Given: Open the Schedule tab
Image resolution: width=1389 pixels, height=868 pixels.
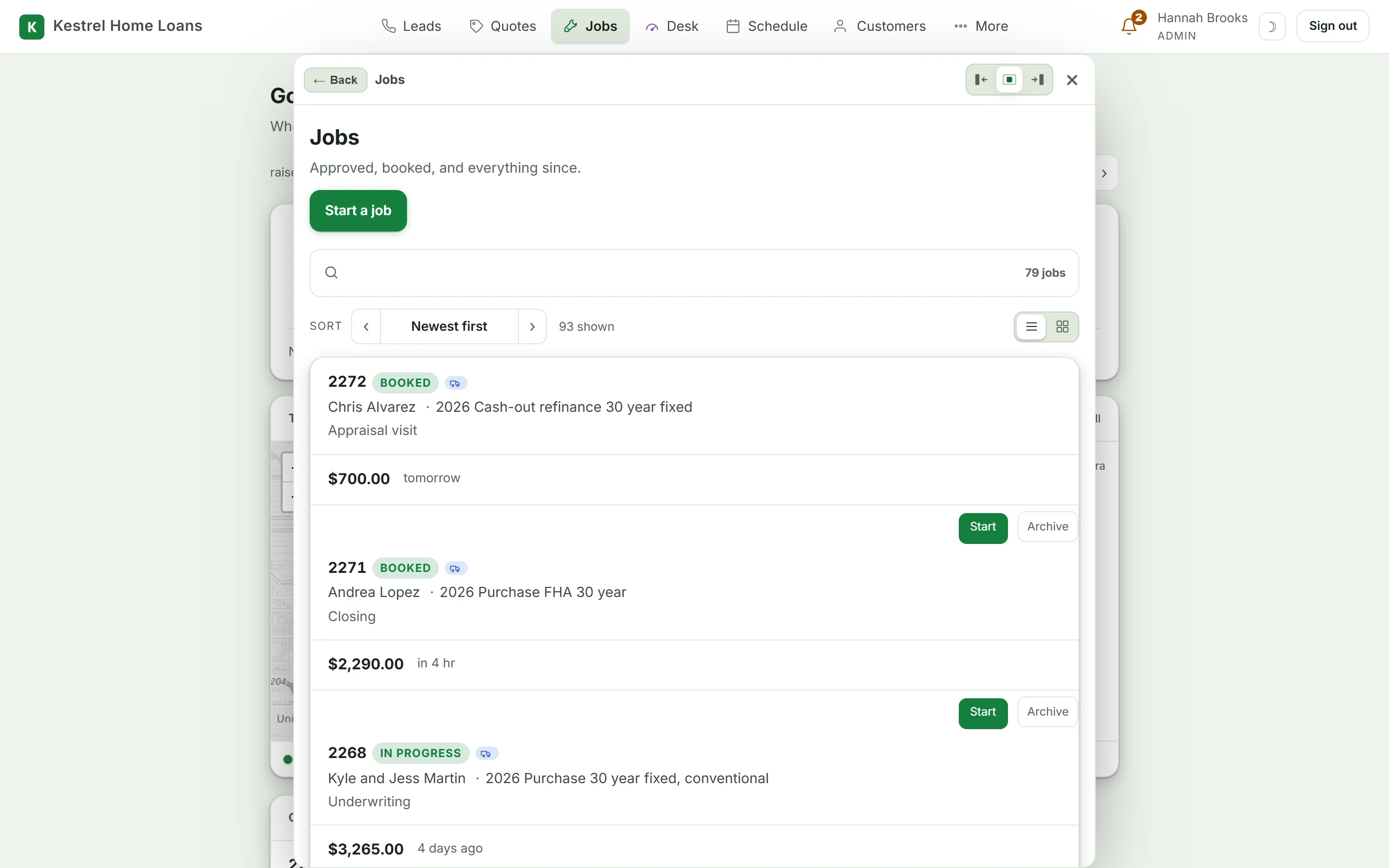Looking at the screenshot, I should point(767,27).
